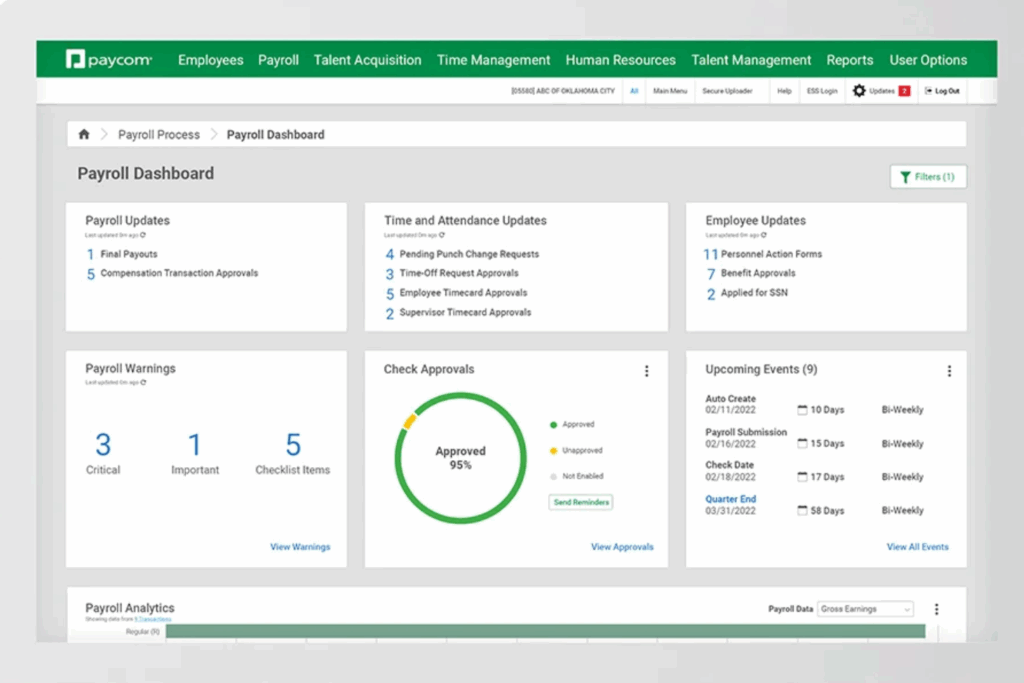Open the Employees menu
Screen dimensions: 1024x683
tap(210, 60)
